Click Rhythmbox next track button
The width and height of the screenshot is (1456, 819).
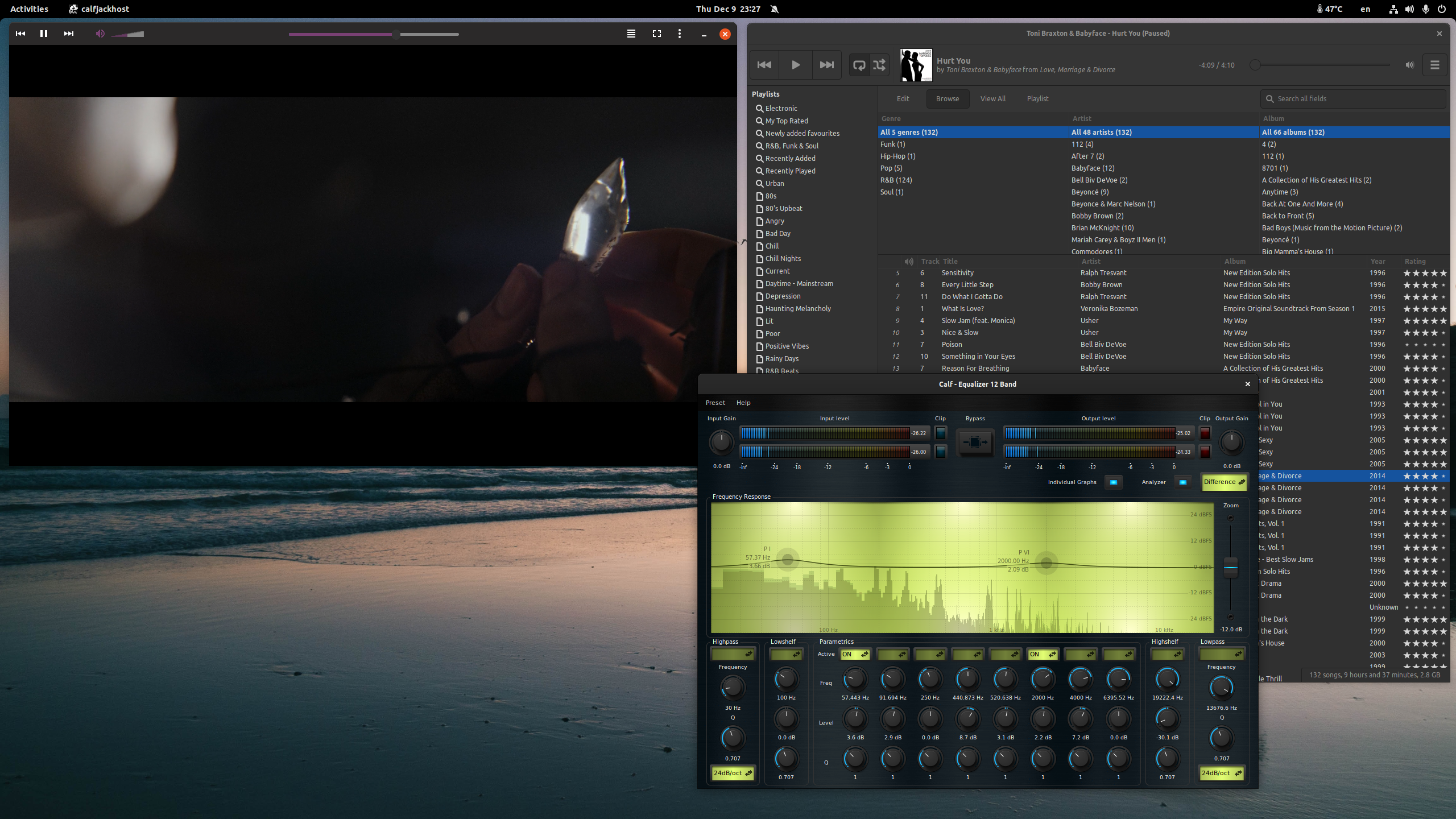(x=827, y=65)
